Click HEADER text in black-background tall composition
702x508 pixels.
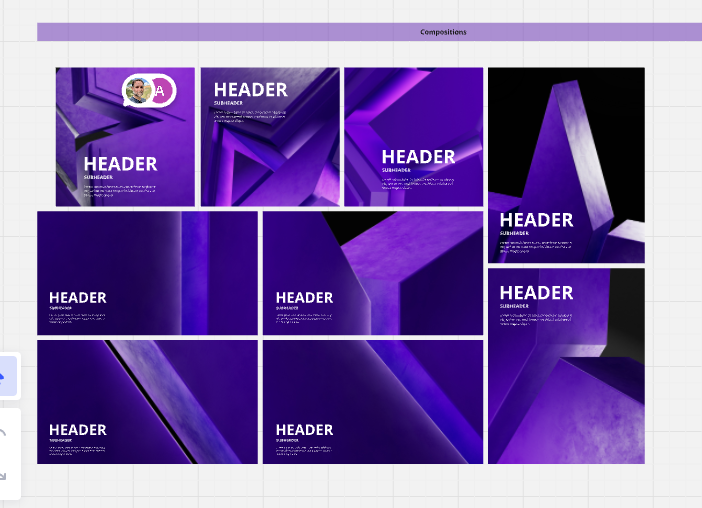536,220
